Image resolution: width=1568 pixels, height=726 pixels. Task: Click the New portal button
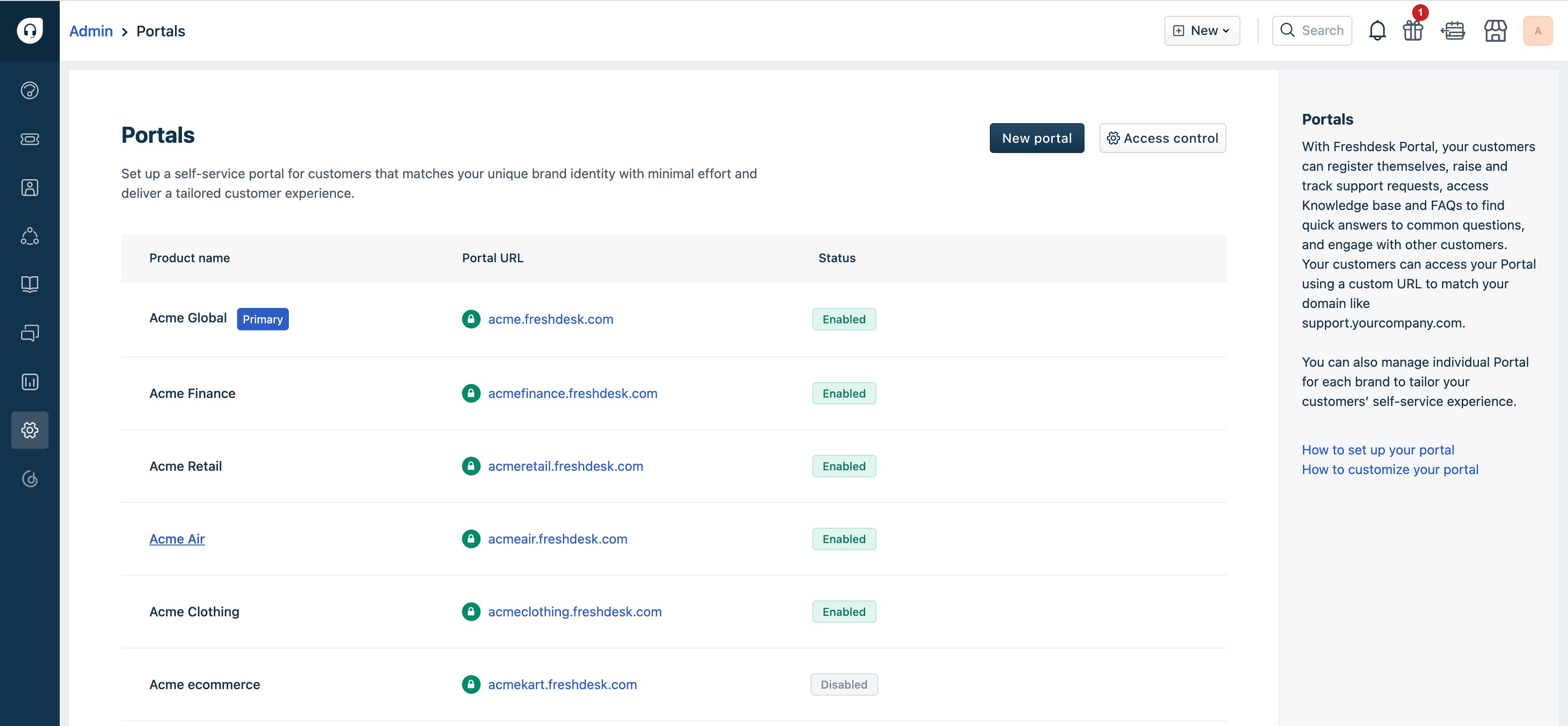click(1036, 138)
